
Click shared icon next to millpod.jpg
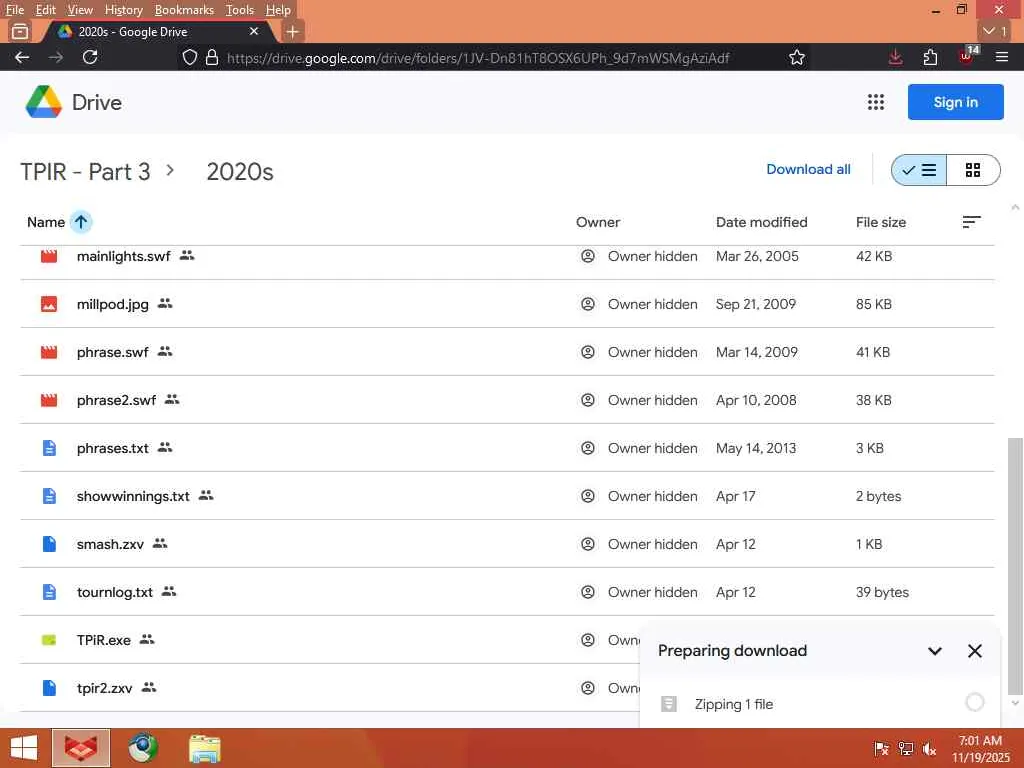click(165, 304)
